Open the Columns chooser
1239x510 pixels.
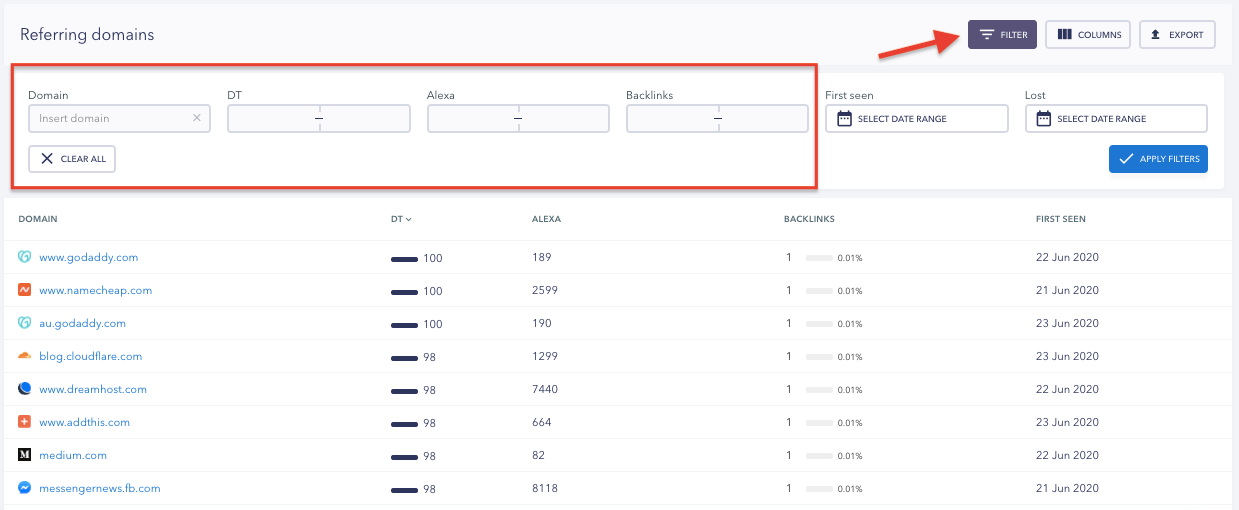click(1087, 35)
